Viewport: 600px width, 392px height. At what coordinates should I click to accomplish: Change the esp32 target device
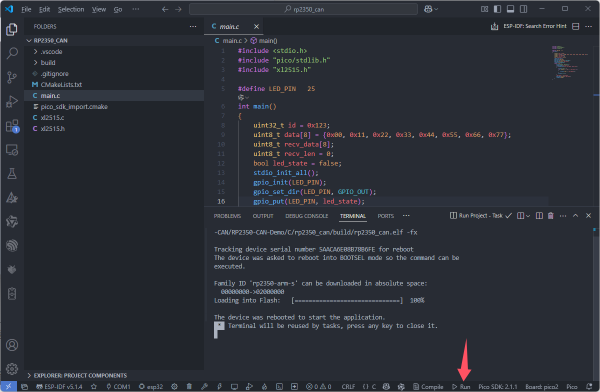click(x=151, y=387)
